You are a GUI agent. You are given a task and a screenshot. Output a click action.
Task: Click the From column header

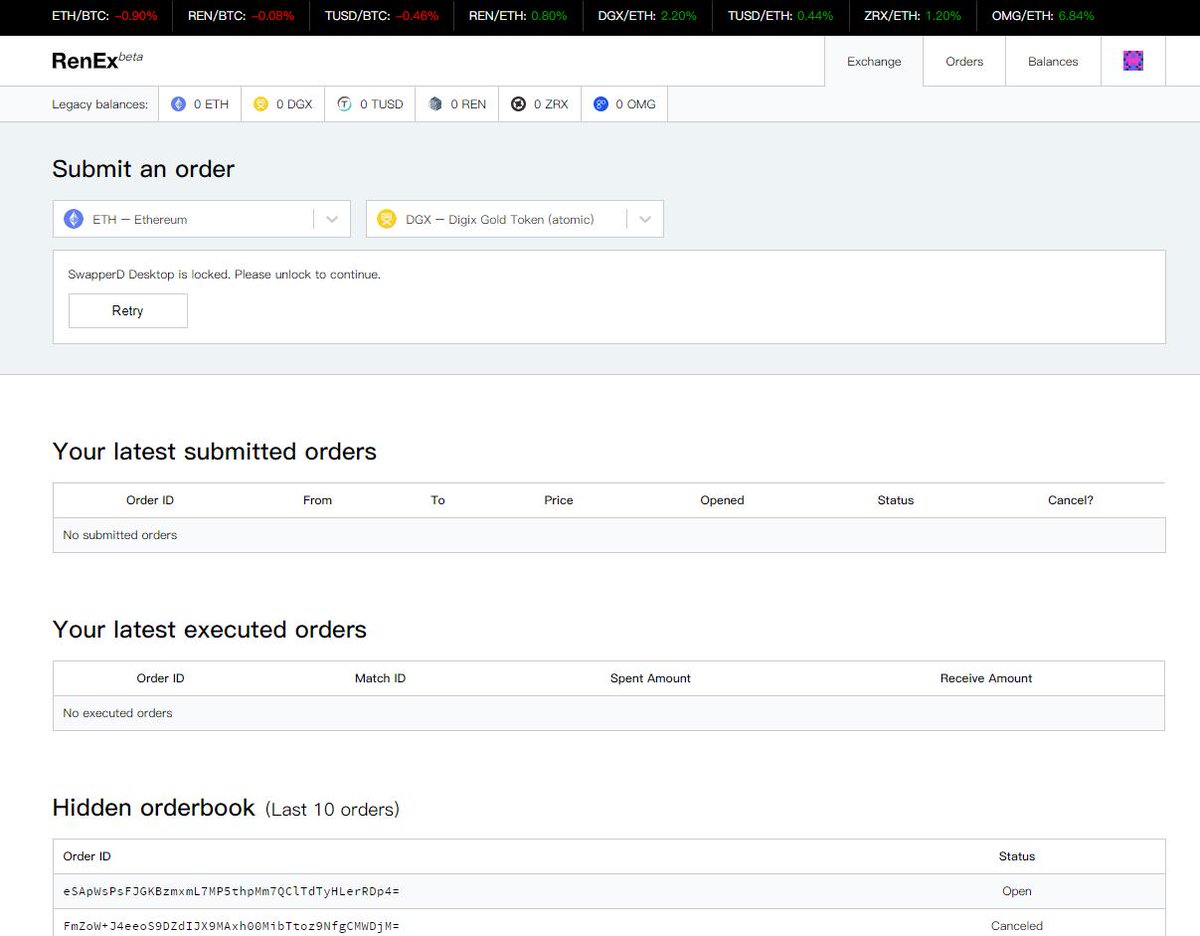[x=317, y=500]
